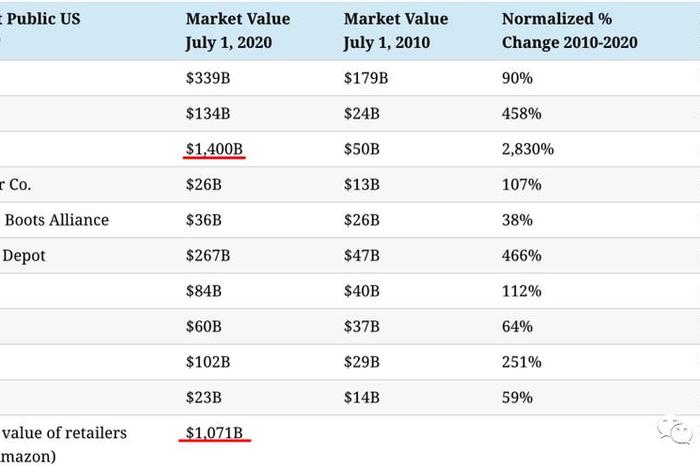Click the 2,830% change cell
This screenshot has height=470, width=700.
coord(528,149)
